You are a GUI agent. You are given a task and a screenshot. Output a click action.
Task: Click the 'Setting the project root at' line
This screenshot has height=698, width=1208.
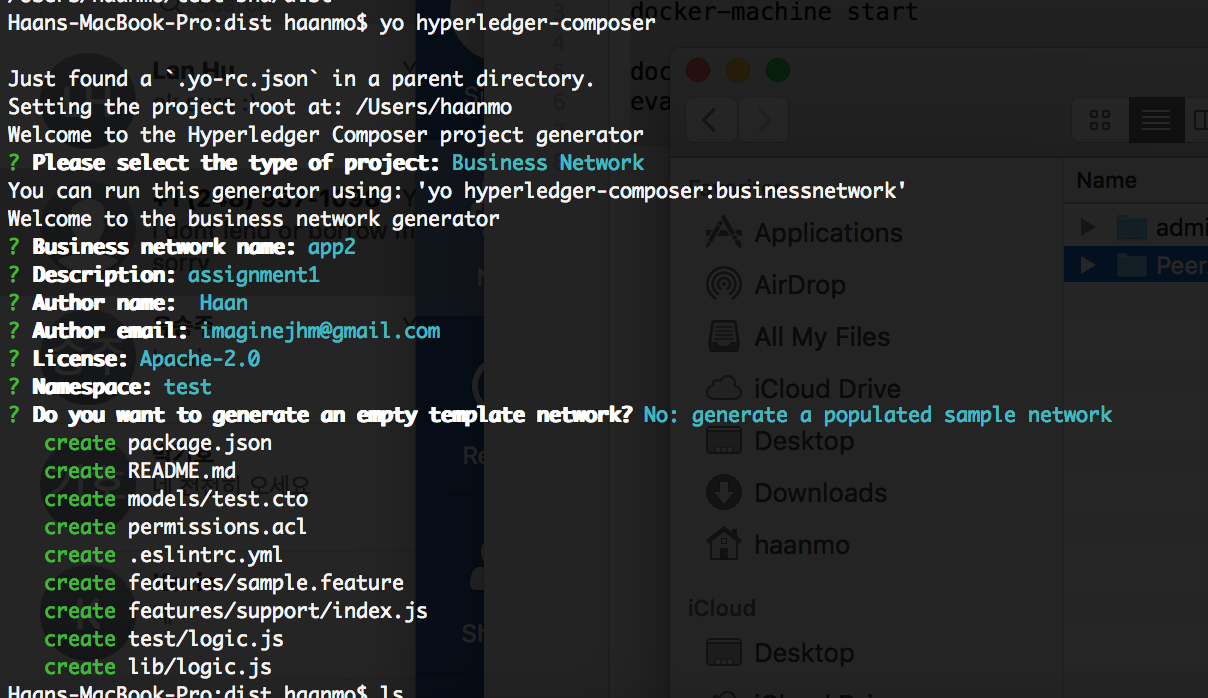(x=260, y=106)
